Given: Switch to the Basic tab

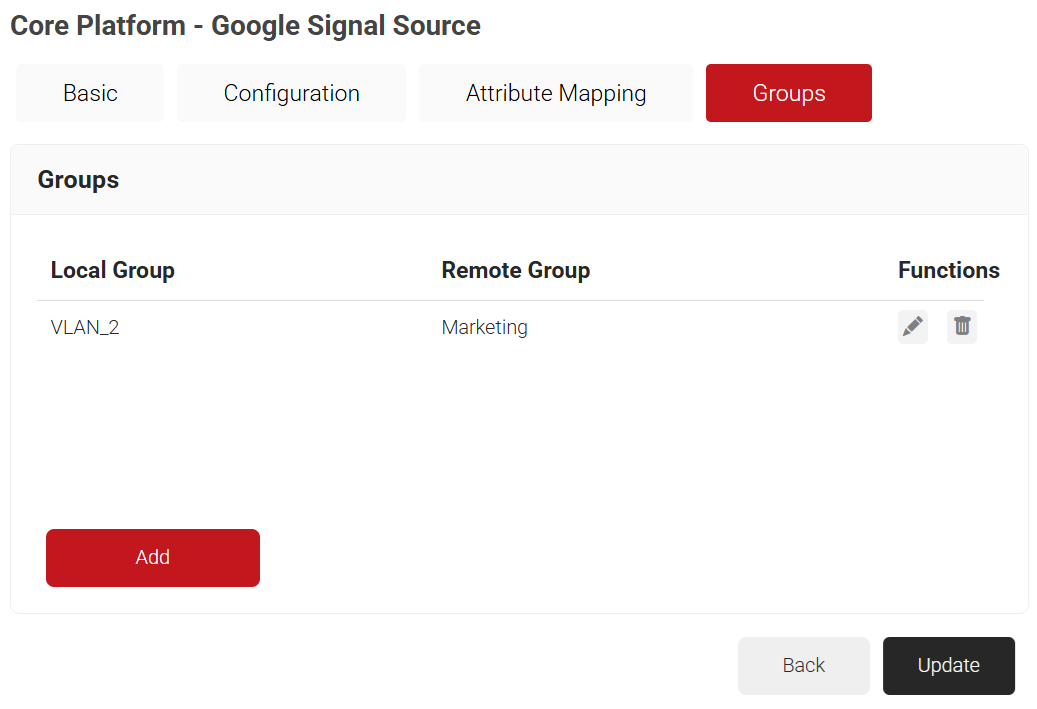Looking at the screenshot, I should tap(90, 93).
